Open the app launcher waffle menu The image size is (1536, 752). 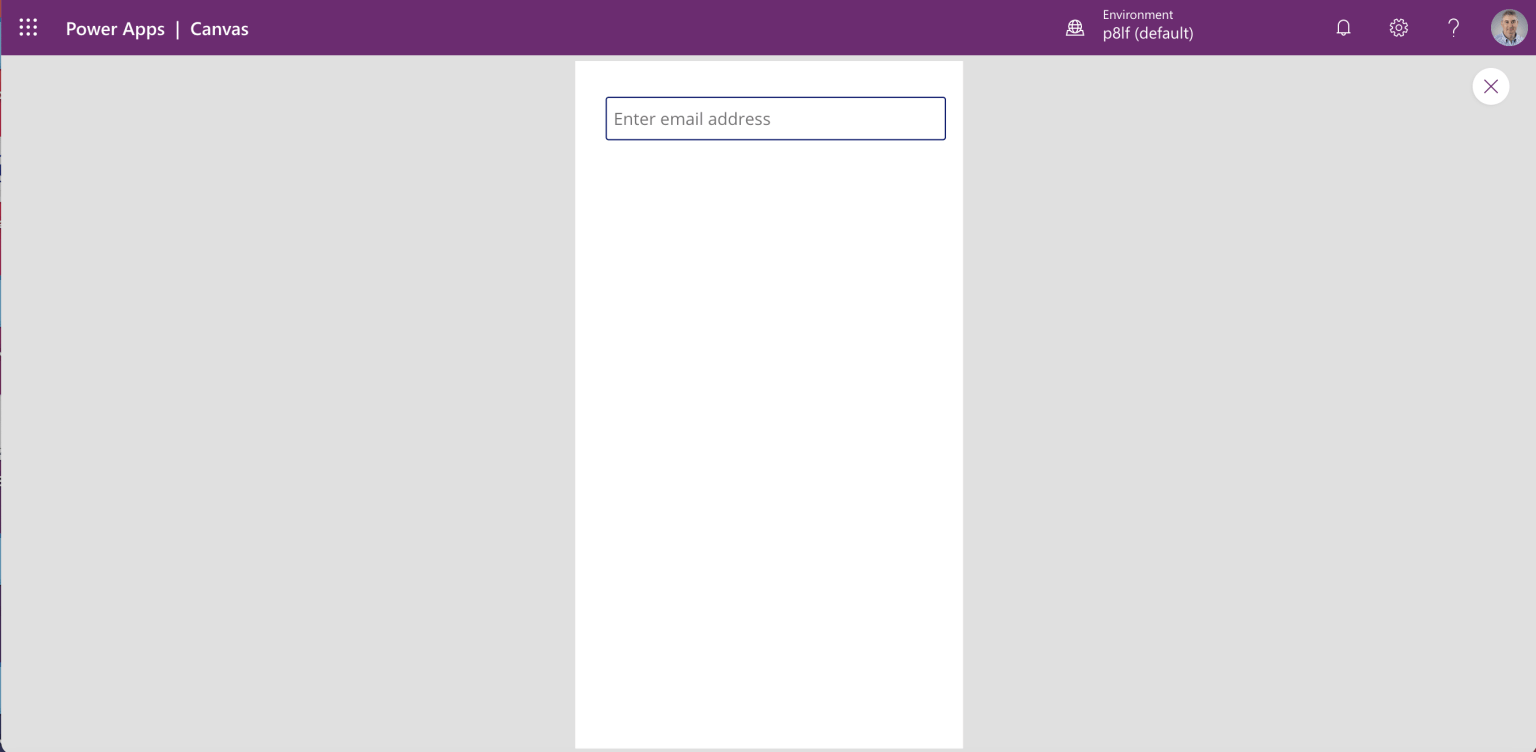click(x=28, y=28)
